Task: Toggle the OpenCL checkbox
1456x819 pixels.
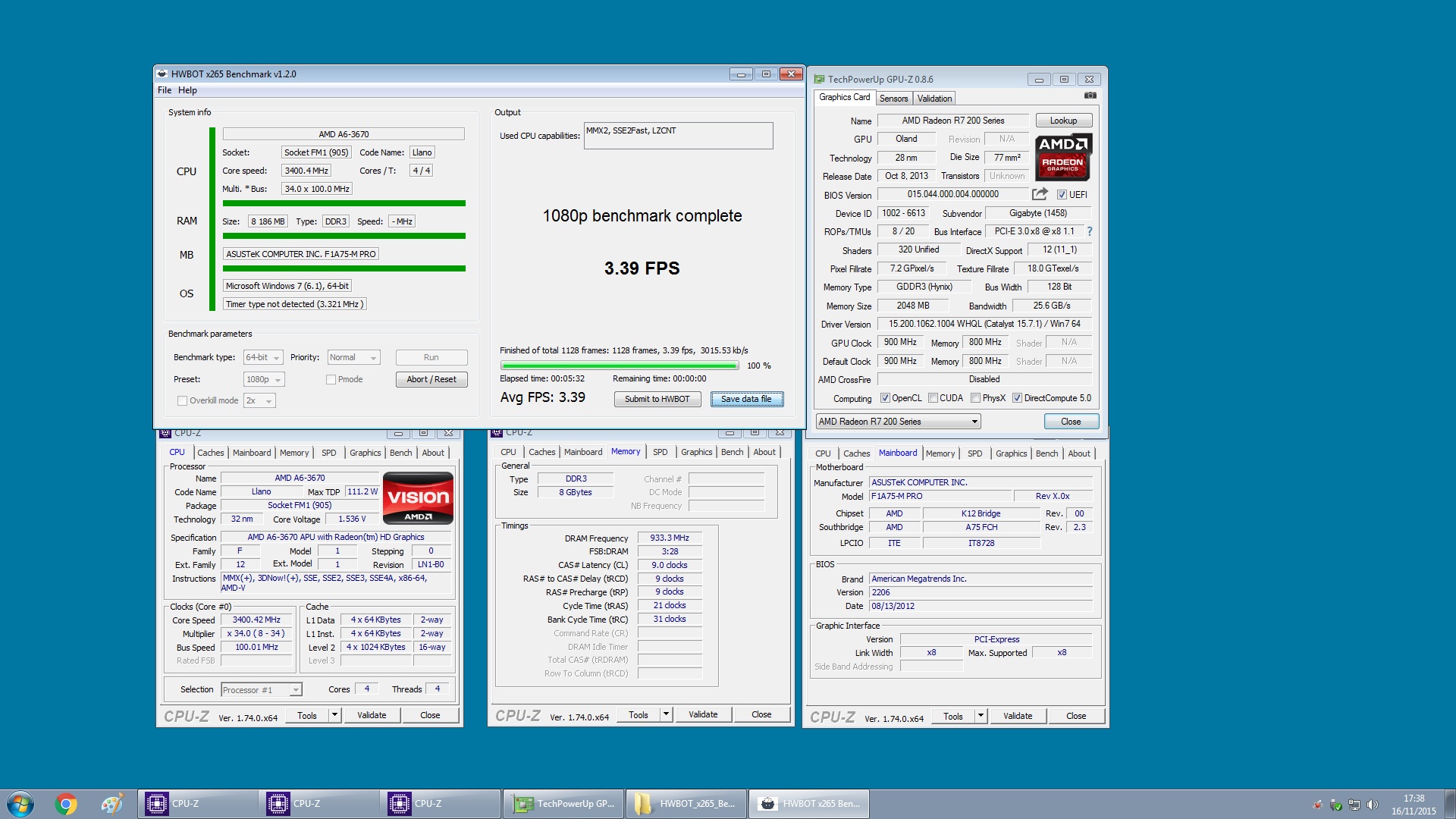Action: [884, 398]
